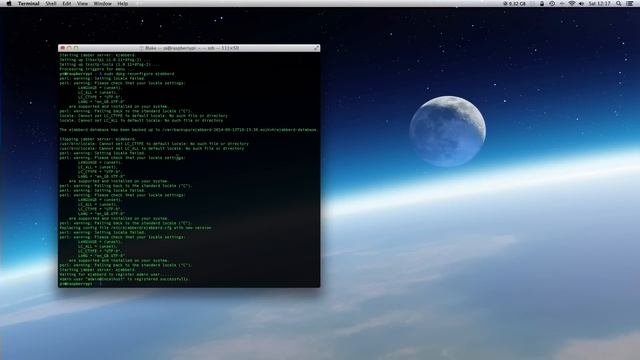Close the Terminal window with red button
Screen dimensions: 640x360
[63, 48]
